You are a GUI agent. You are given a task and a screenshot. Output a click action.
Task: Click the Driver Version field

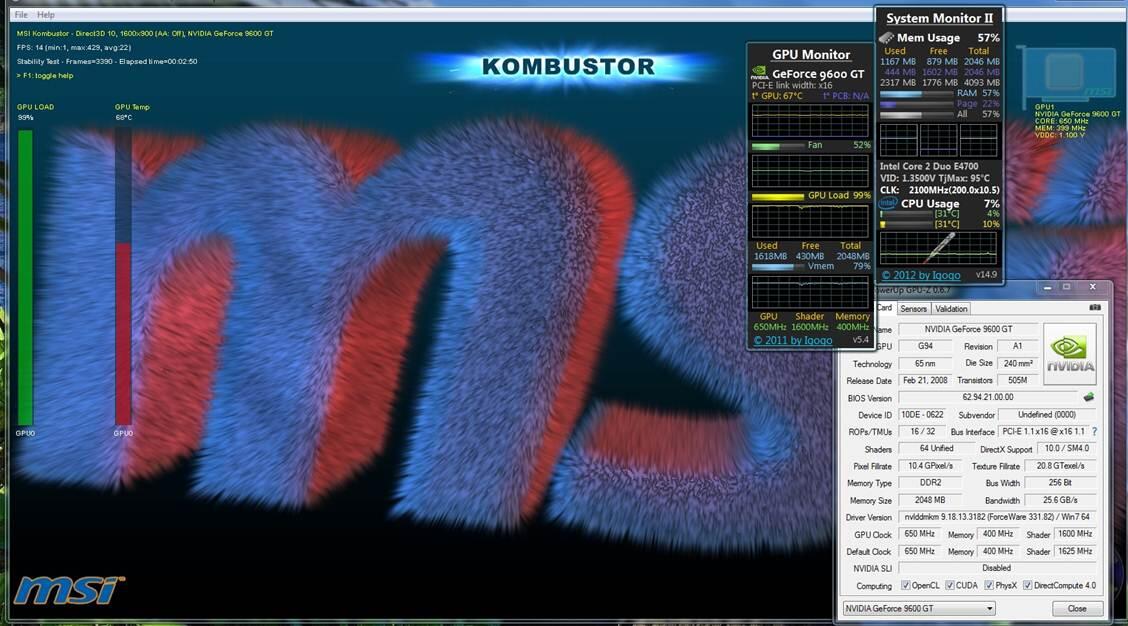coord(997,517)
